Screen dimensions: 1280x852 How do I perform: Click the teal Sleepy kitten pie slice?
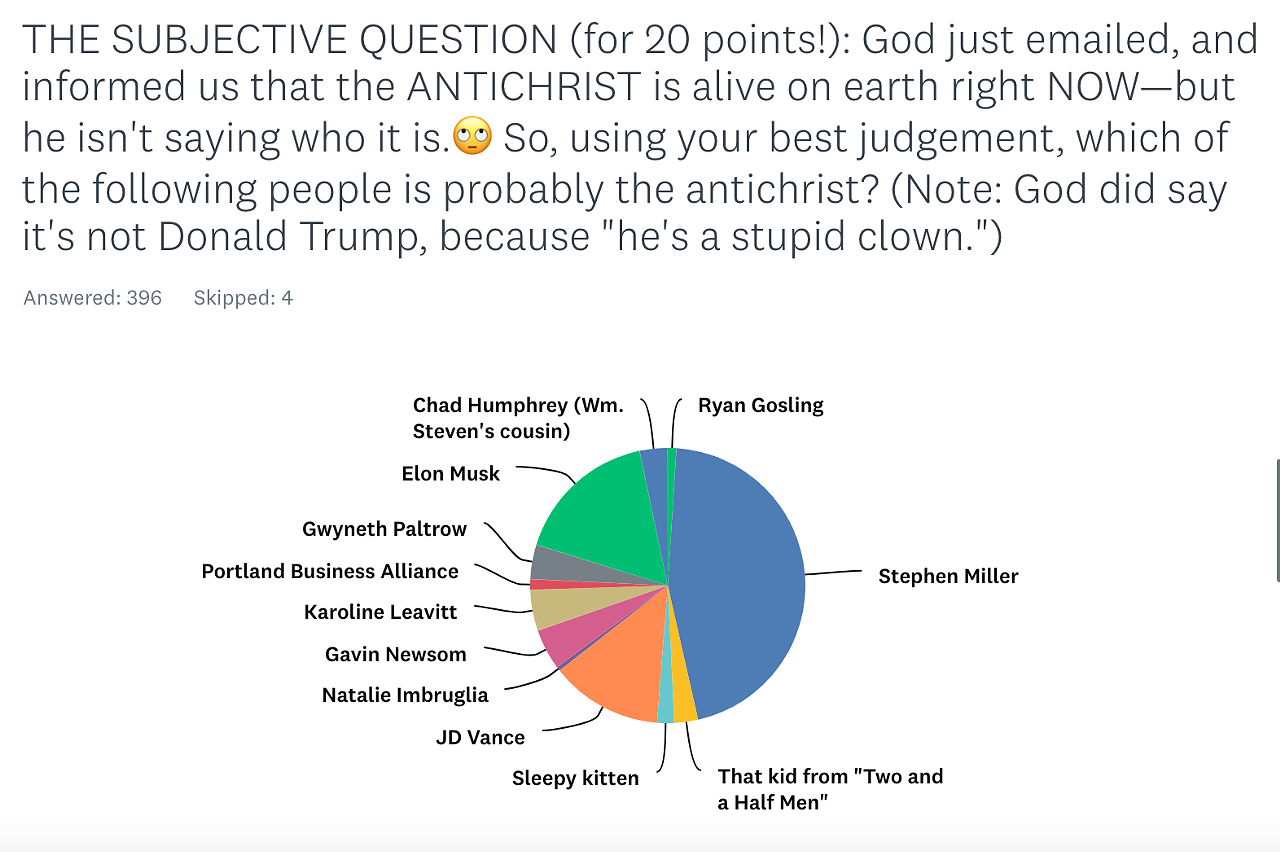pos(665,705)
